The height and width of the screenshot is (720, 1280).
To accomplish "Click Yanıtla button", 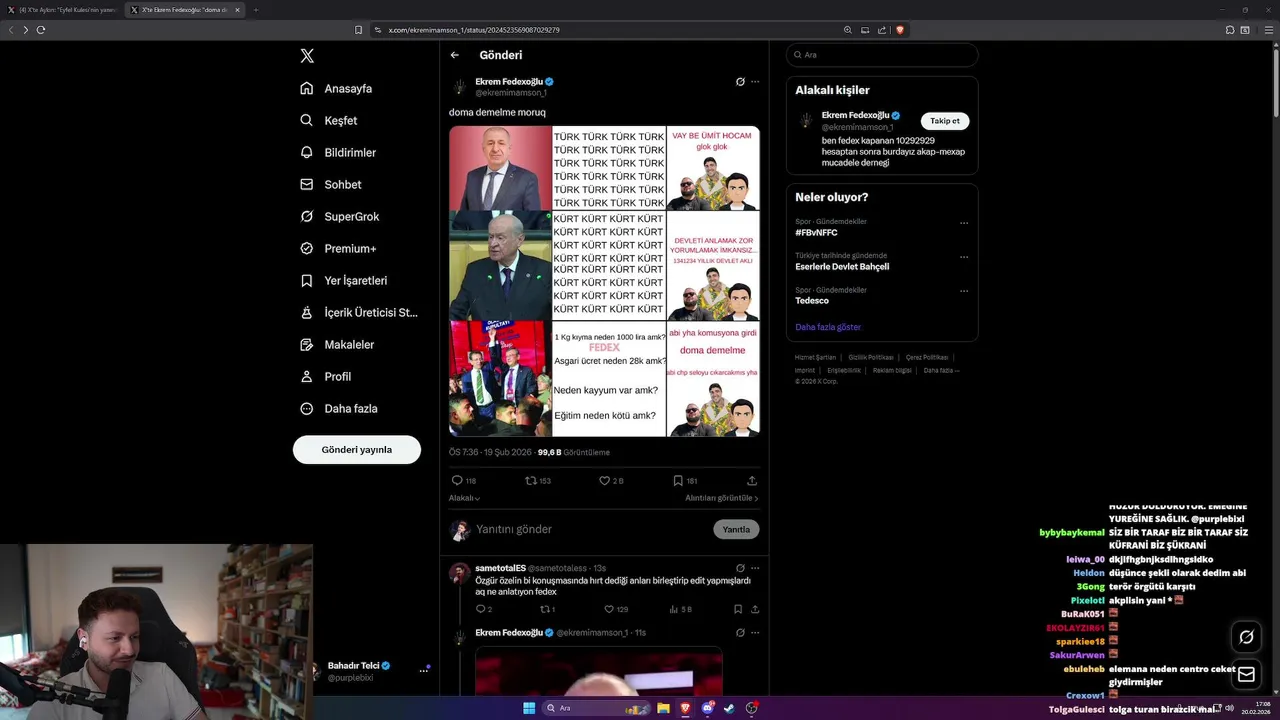I will [736, 529].
